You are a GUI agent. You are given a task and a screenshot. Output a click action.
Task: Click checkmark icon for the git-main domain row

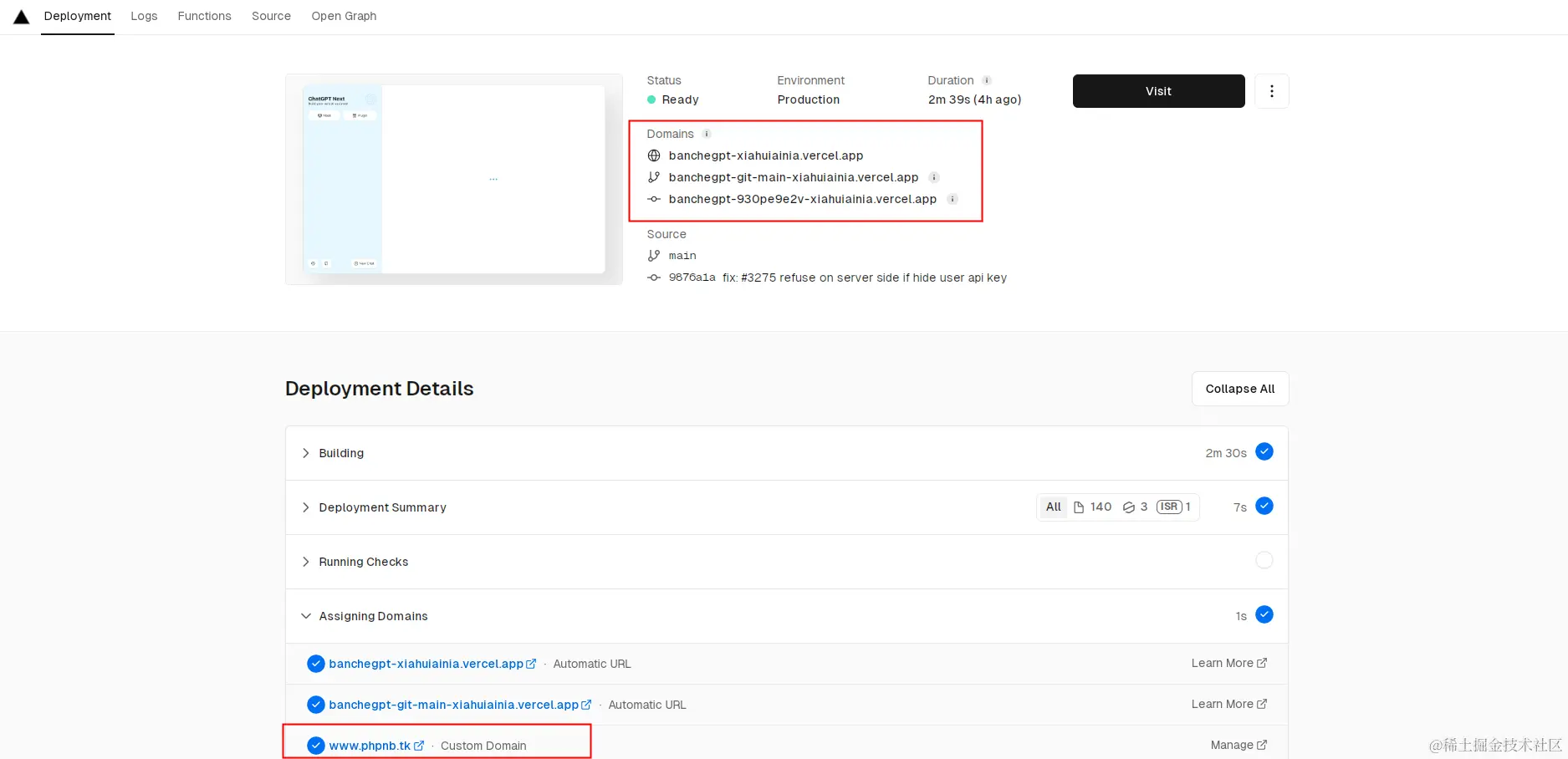(315, 705)
